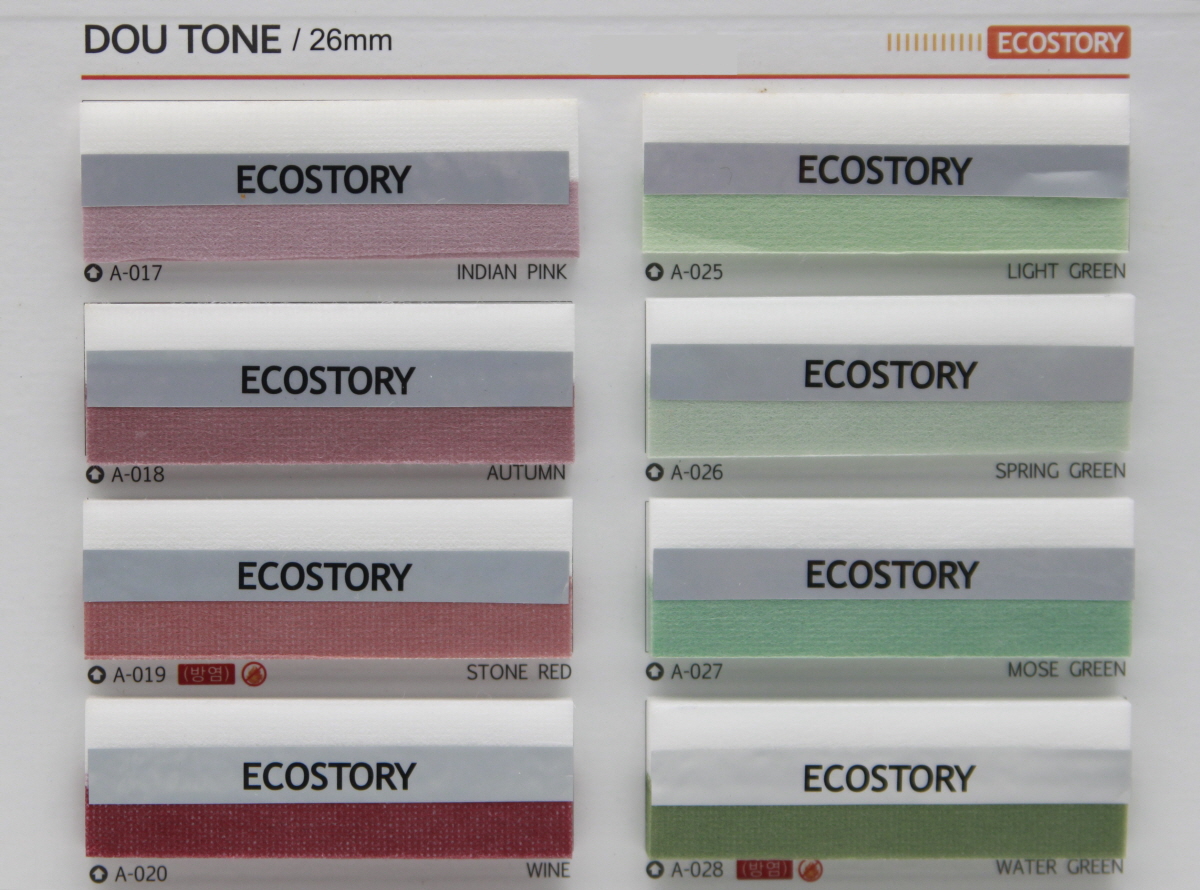Click the orange ECOSTORY logo badge at top

1059,43
